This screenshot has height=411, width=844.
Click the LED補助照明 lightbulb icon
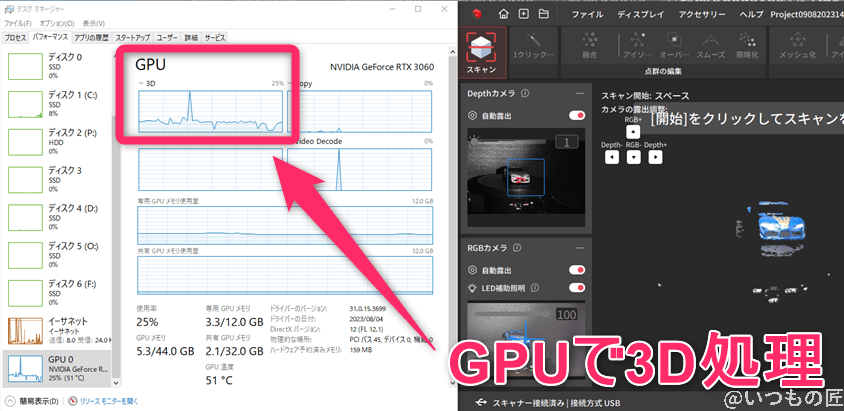[x=472, y=288]
